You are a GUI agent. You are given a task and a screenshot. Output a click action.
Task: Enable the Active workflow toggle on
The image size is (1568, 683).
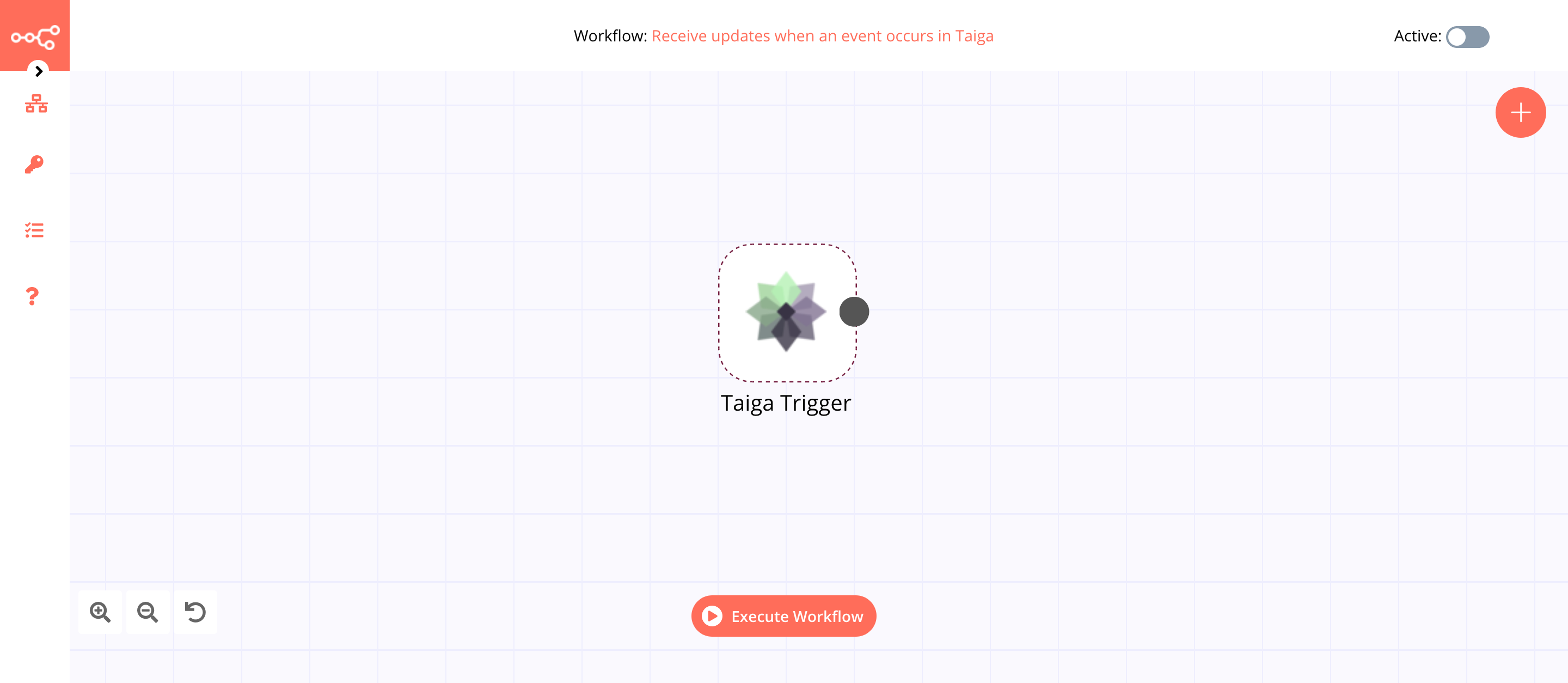[1467, 36]
